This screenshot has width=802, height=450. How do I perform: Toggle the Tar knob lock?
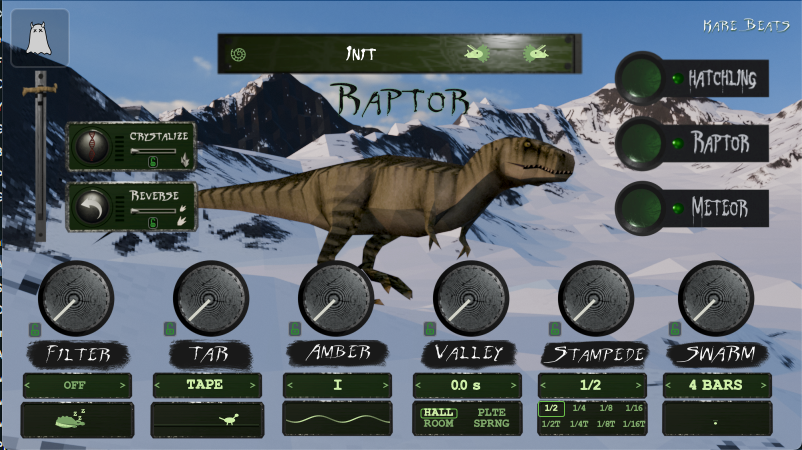(x=170, y=329)
